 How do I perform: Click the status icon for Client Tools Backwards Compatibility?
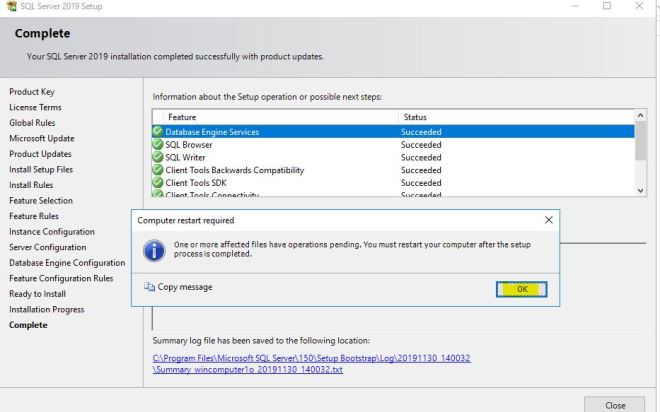157,170
